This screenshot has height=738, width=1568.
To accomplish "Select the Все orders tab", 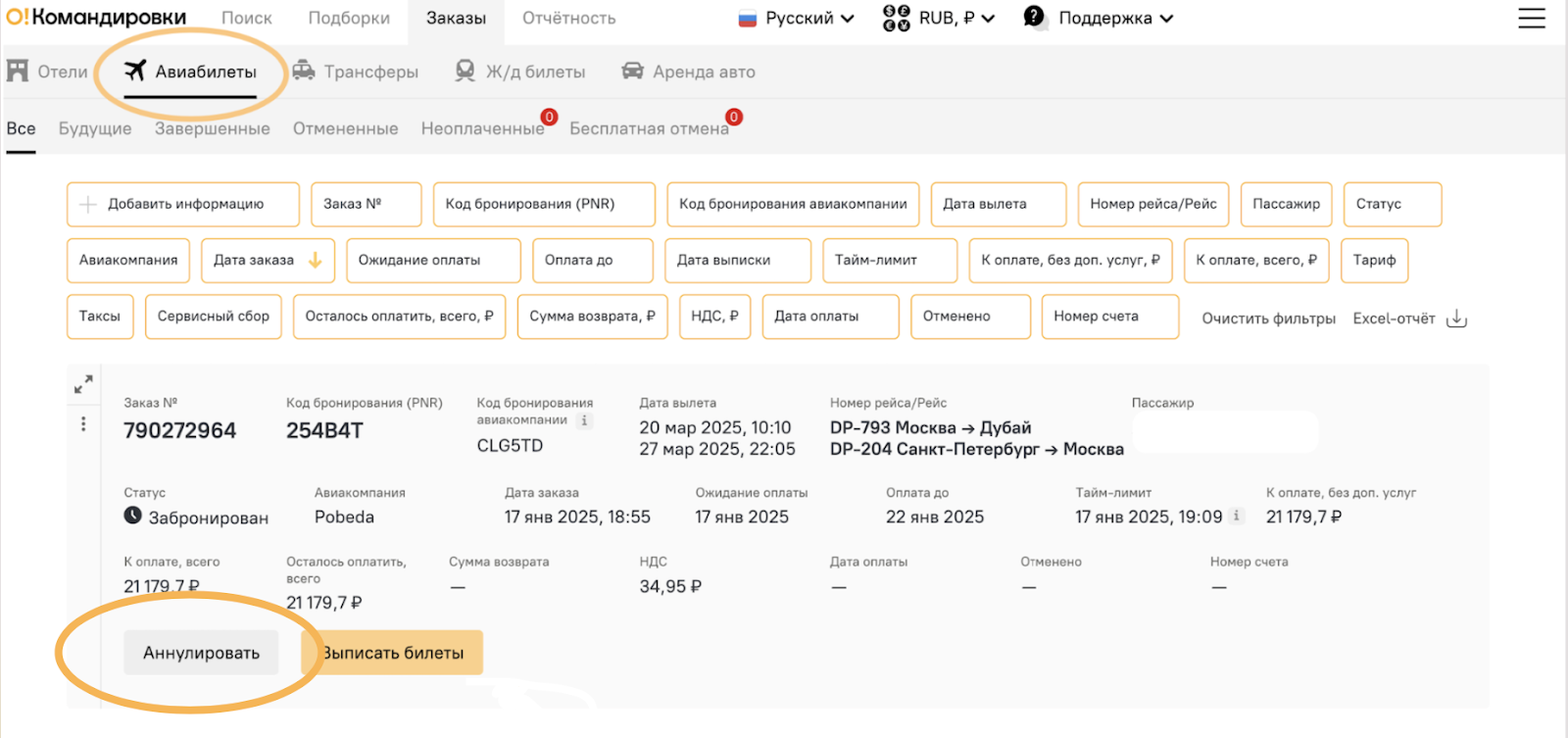I will pyautogui.click(x=21, y=128).
